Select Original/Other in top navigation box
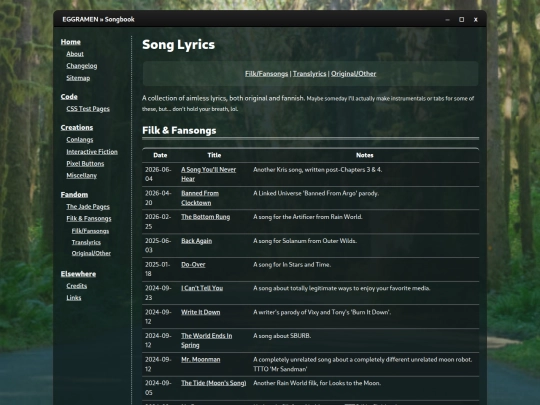540x405 pixels. [353, 74]
